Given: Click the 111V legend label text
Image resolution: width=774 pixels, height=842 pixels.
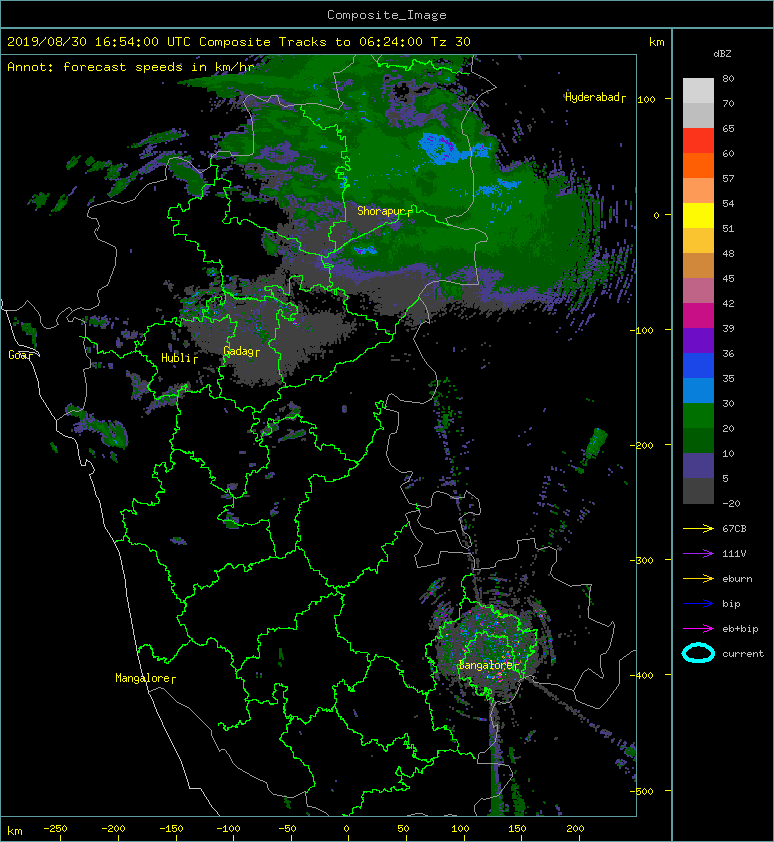Looking at the screenshot, I should click(734, 554).
